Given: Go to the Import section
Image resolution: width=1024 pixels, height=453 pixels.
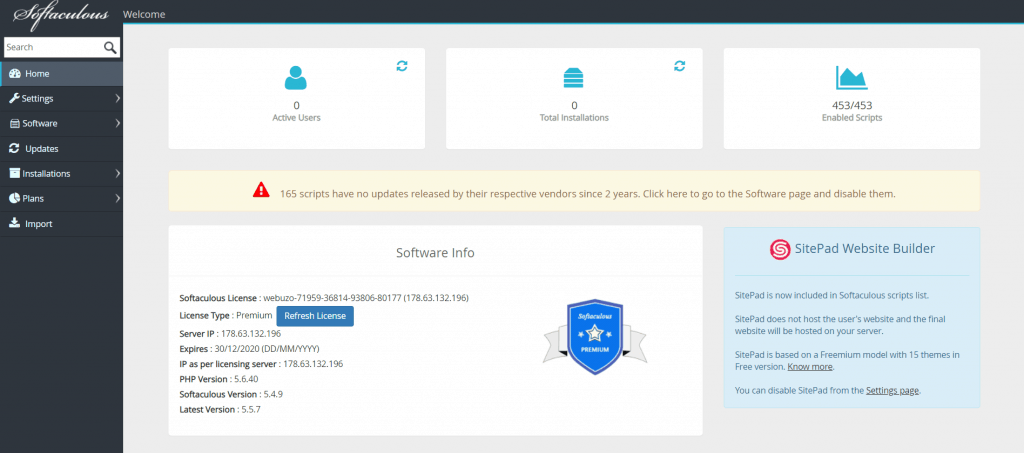Looking at the screenshot, I should (x=38, y=224).
